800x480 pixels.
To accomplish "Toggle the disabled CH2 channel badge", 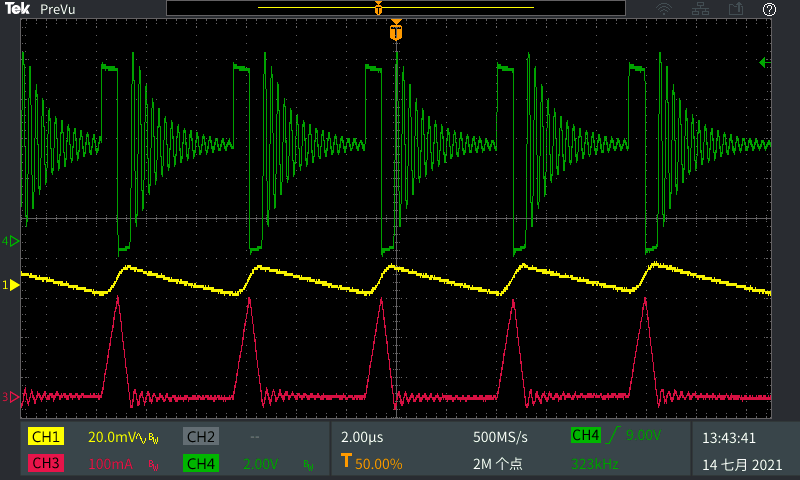I will 200,437.
